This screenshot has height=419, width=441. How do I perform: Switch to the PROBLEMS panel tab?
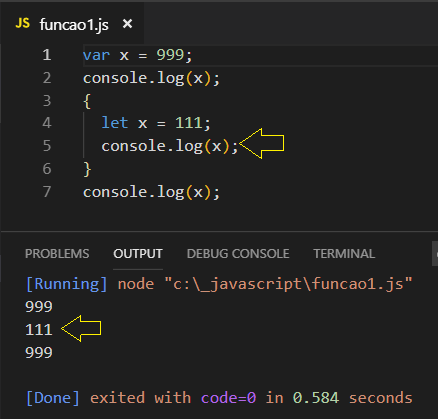(57, 254)
